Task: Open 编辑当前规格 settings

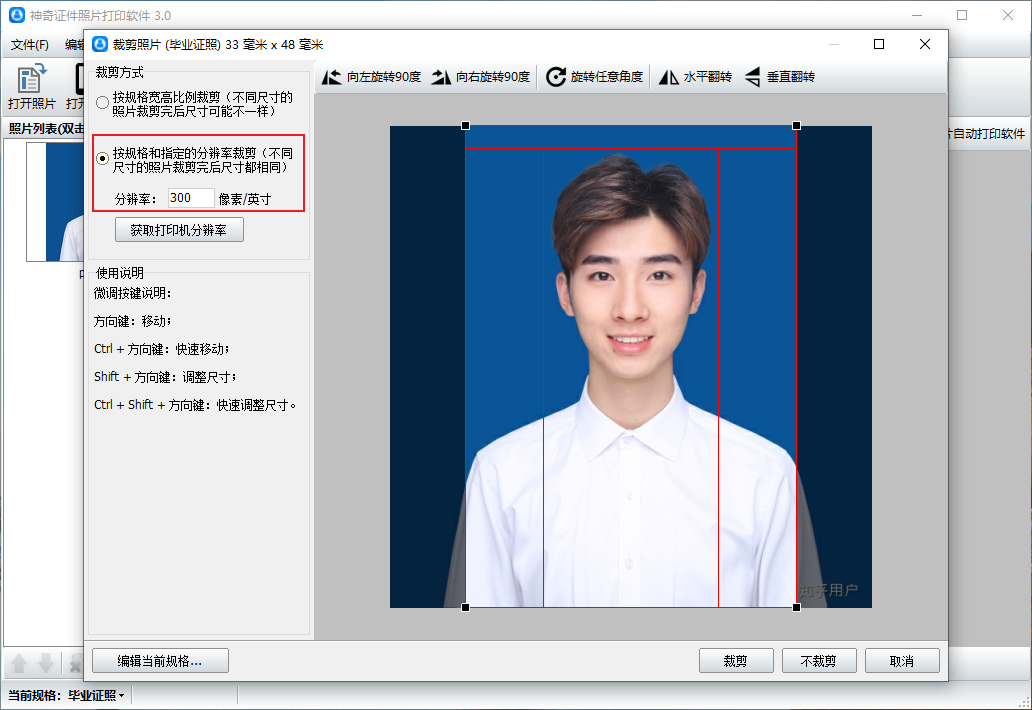Action: [x=160, y=660]
